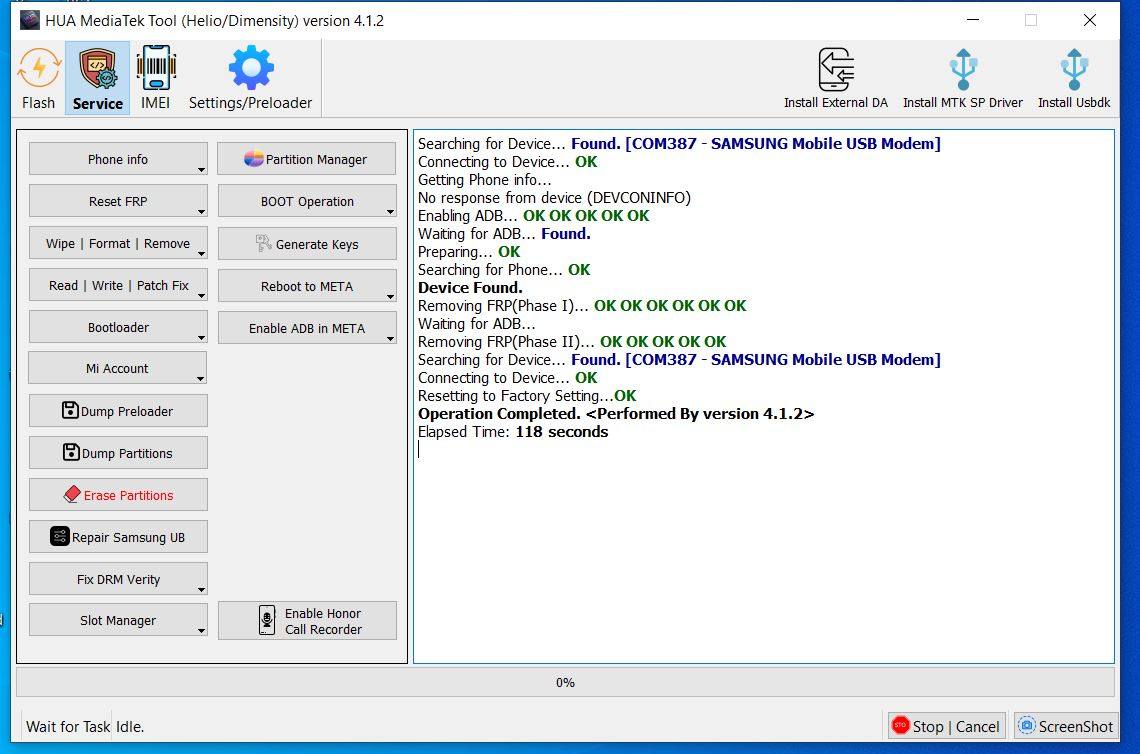Click 'Operation Completed.' log line
1140x754 pixels.
(616, 414)
